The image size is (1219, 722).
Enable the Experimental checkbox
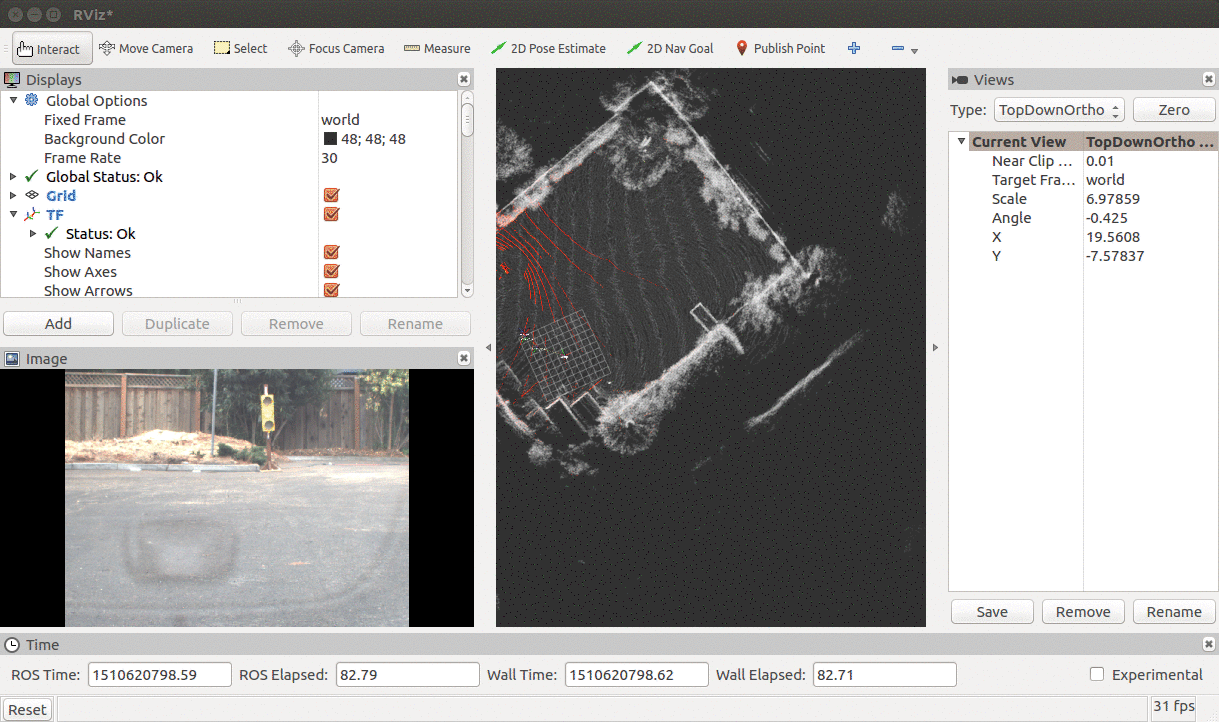(1097, 675)
